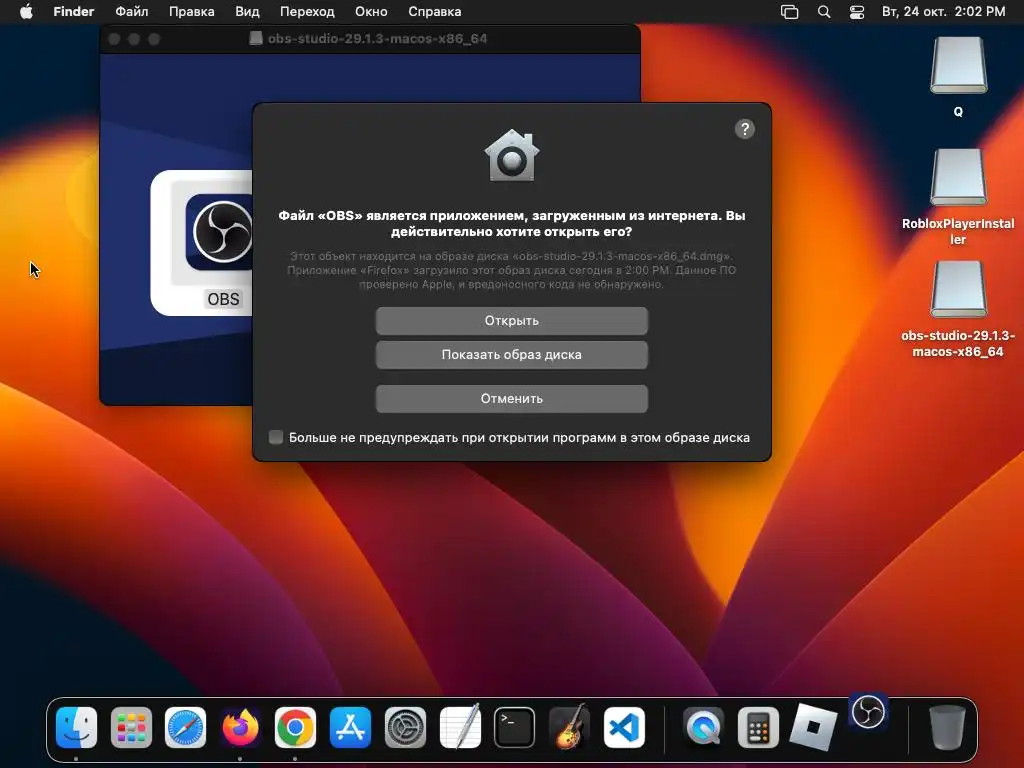Open Finder from the Dock
Viewport: 1024px width, 768px height.
tap(76, 728)
